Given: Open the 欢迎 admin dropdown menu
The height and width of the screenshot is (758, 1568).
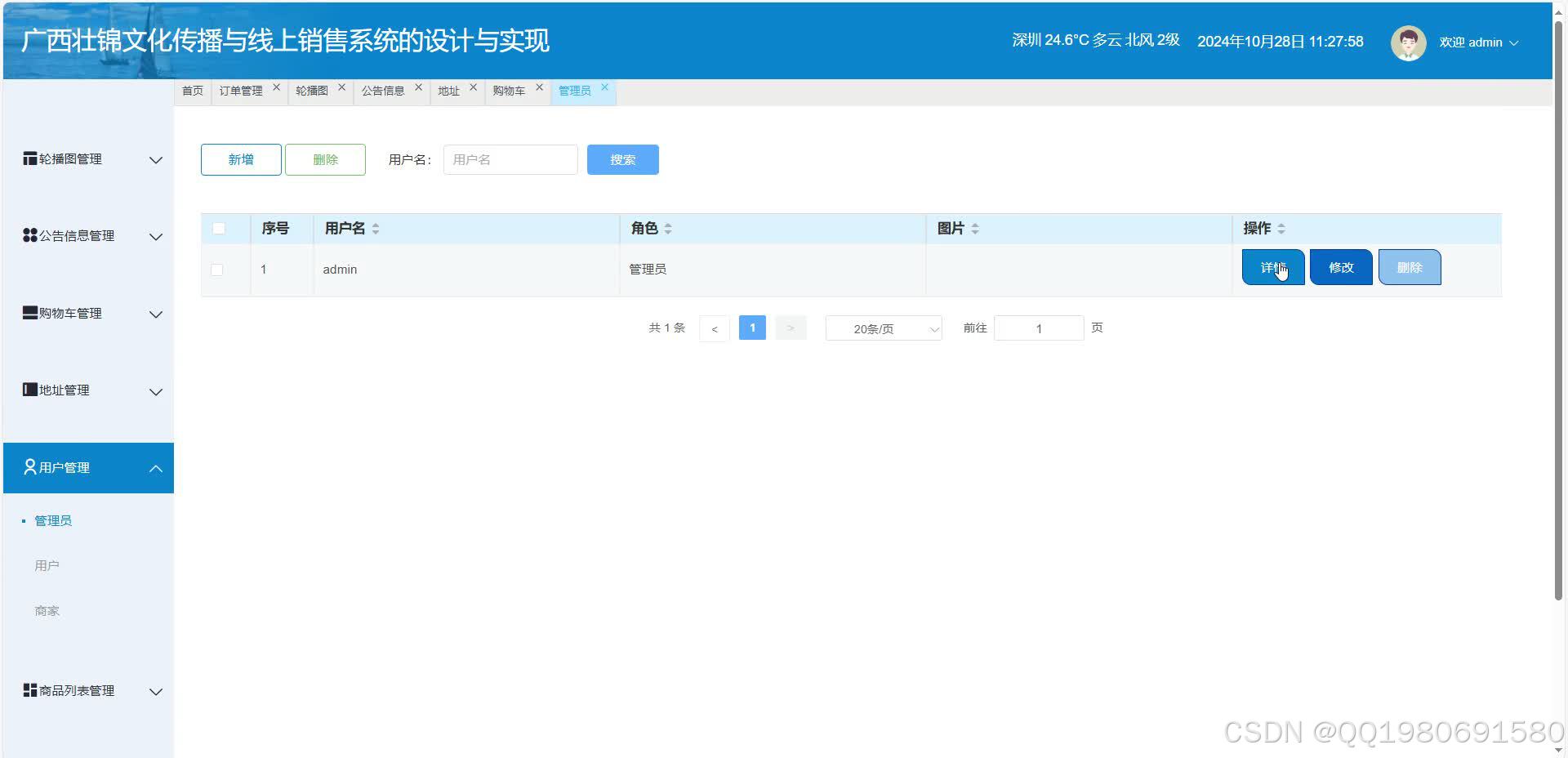Looking at the screenshot, I should (x=1478, y=42).
